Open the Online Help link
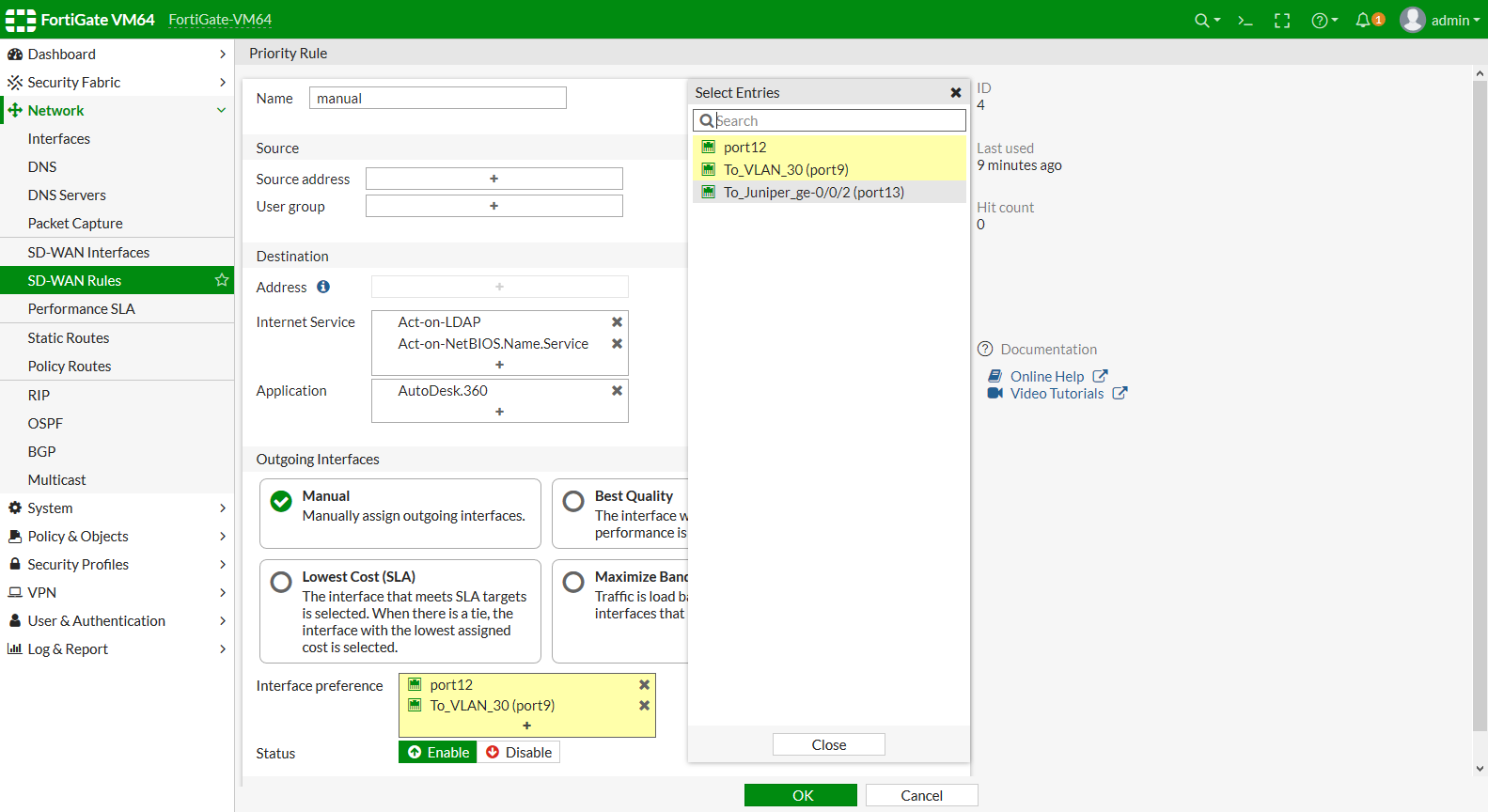The width and height of the screenshot is (1488, 812). pos(1047,376)
